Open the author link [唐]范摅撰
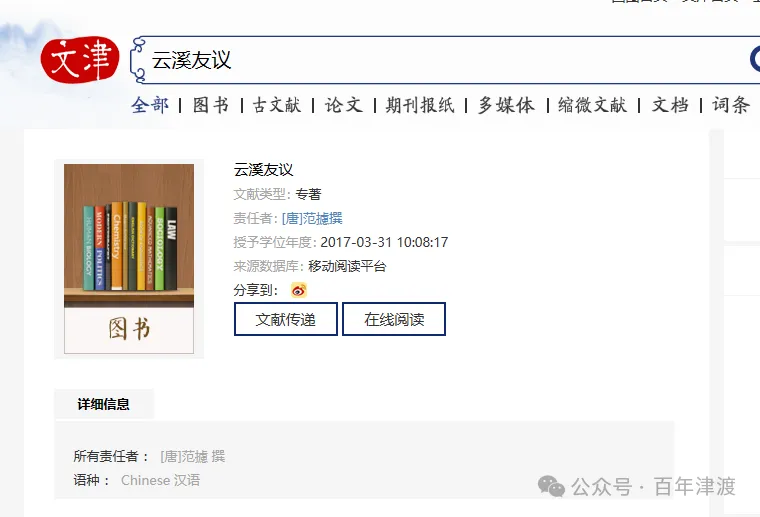 point(312,219)
